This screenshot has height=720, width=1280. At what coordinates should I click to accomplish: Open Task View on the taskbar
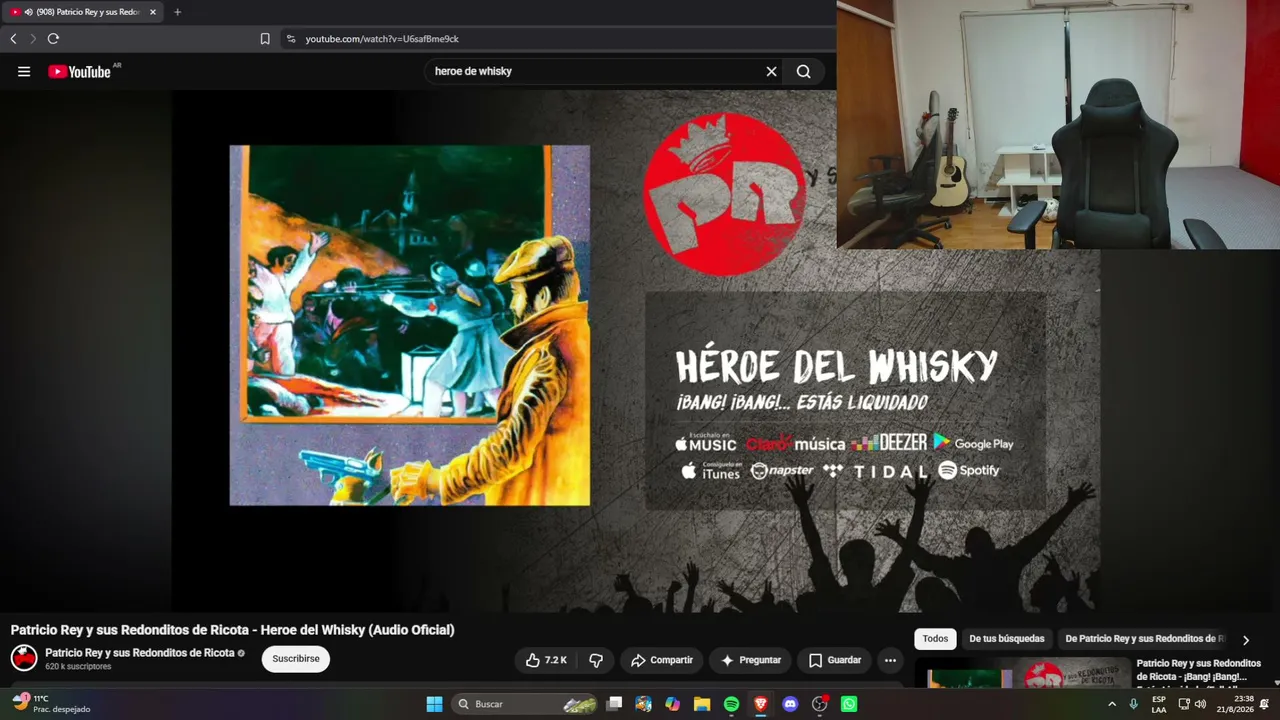614,704
